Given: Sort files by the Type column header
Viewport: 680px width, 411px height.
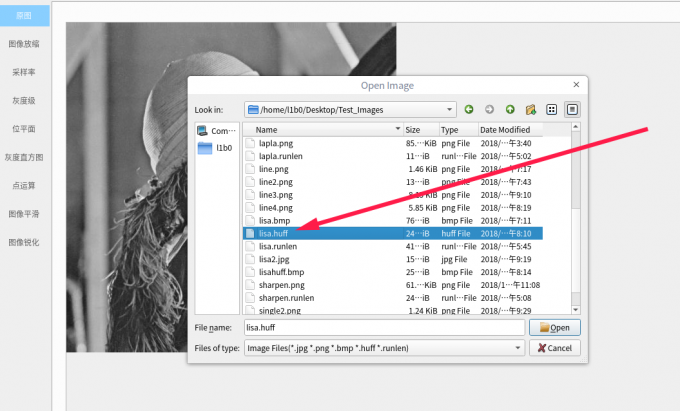Looking at the screenshot, I should pyautogui.click(x=458, y=130).
